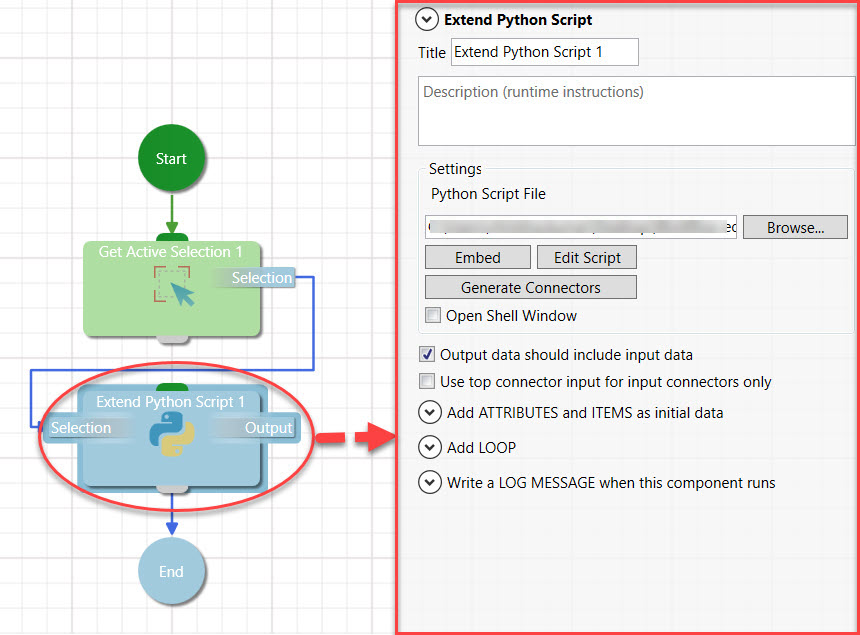Click the Generate Connectors button
Screen dimensions: 860x635
pos(531,288)
